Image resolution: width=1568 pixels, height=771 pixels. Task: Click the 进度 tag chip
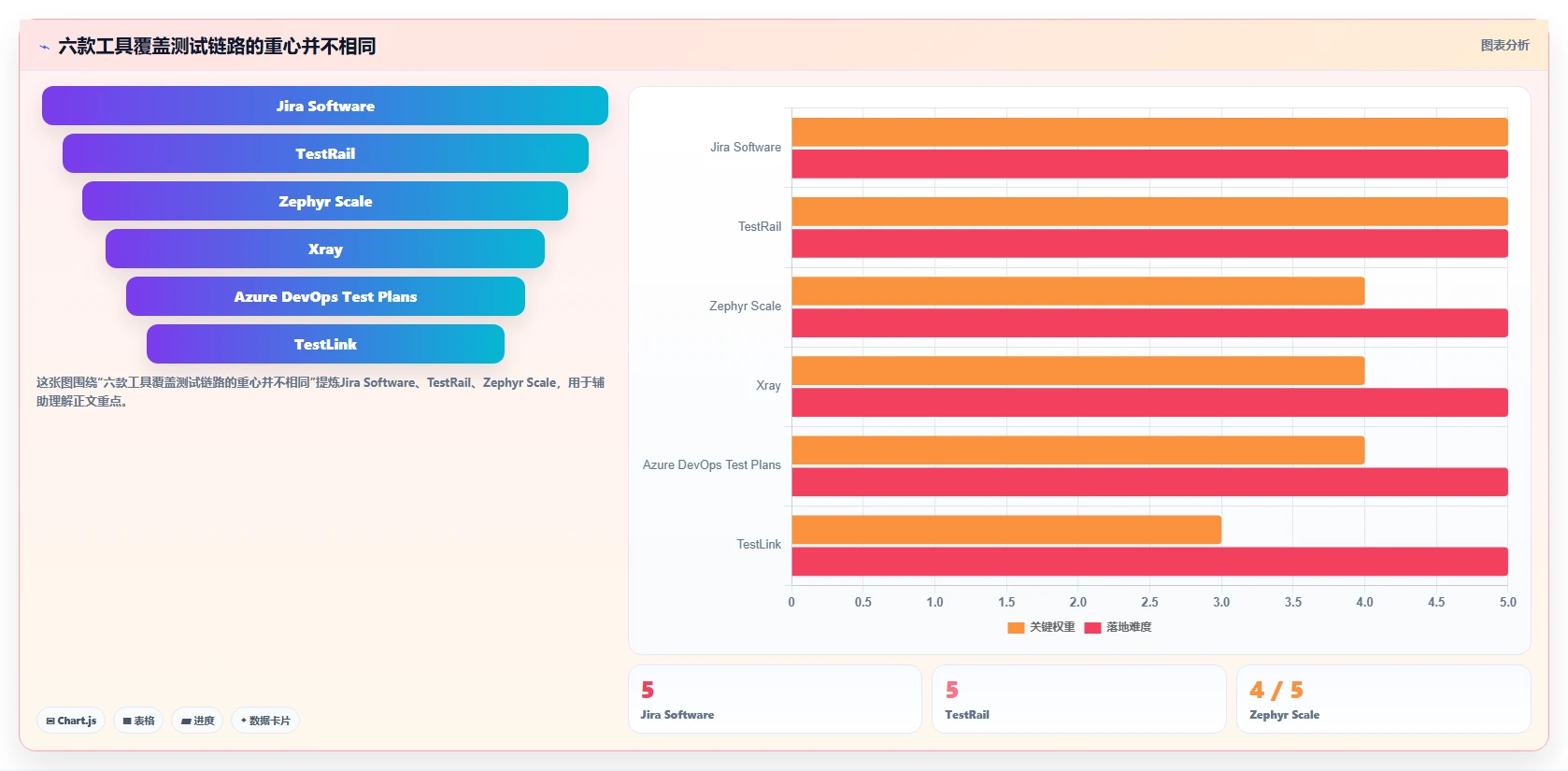[x=197, y=721]
